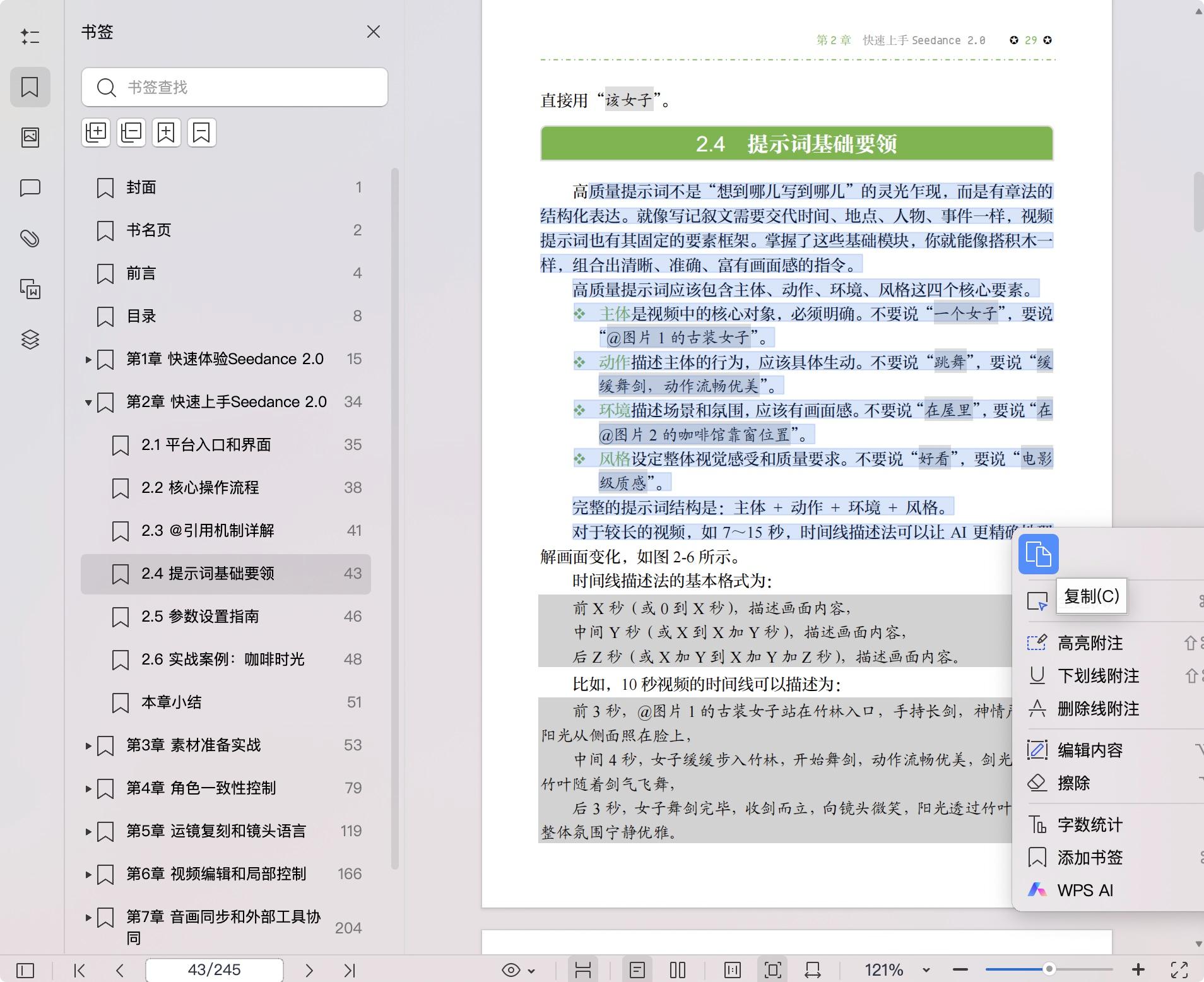The width and height of the screenshot is (1204, 982).
Task: Expand 第5章 运镜复刻和镜头语言
Action: click(88, 832)
